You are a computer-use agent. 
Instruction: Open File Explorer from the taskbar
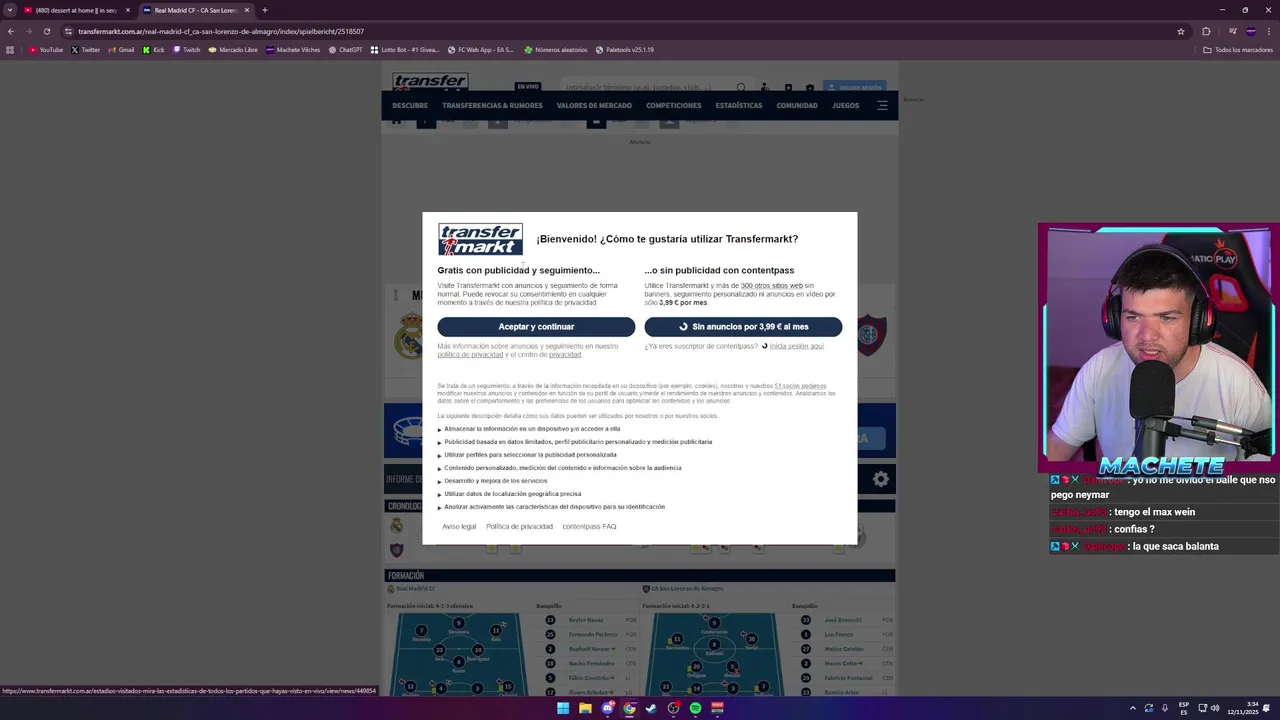pos(585,708)
